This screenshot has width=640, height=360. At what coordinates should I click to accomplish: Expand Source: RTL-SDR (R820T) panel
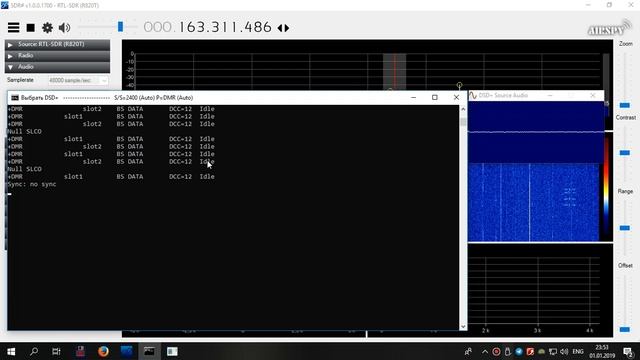pos(58,44)
